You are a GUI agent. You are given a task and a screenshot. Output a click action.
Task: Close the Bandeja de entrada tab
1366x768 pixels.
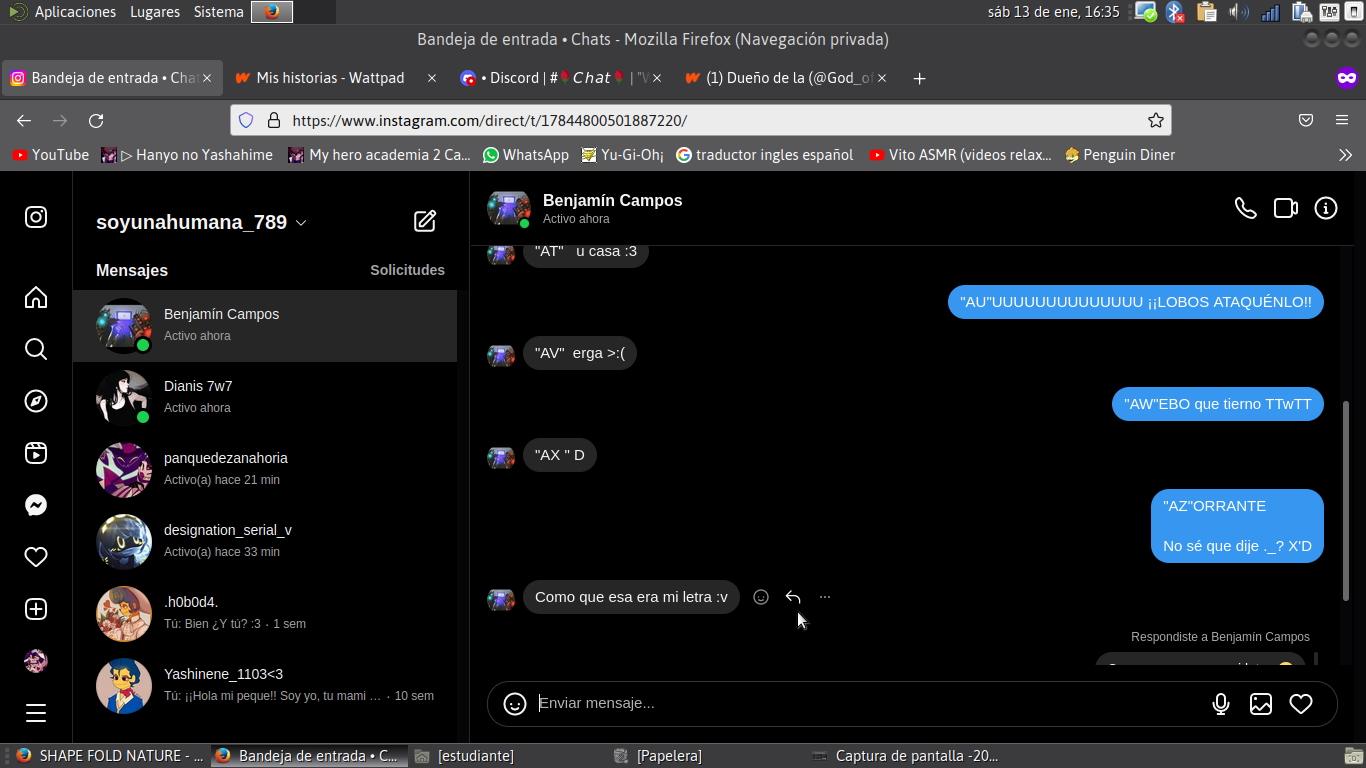click(x=207, y=78)
